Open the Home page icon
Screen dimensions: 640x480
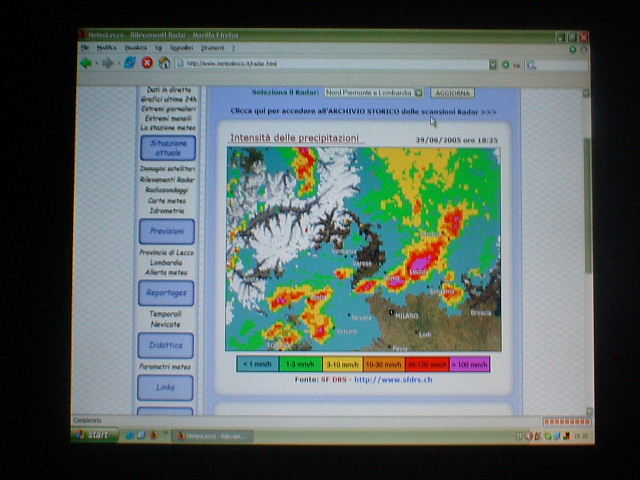[164, 63]
